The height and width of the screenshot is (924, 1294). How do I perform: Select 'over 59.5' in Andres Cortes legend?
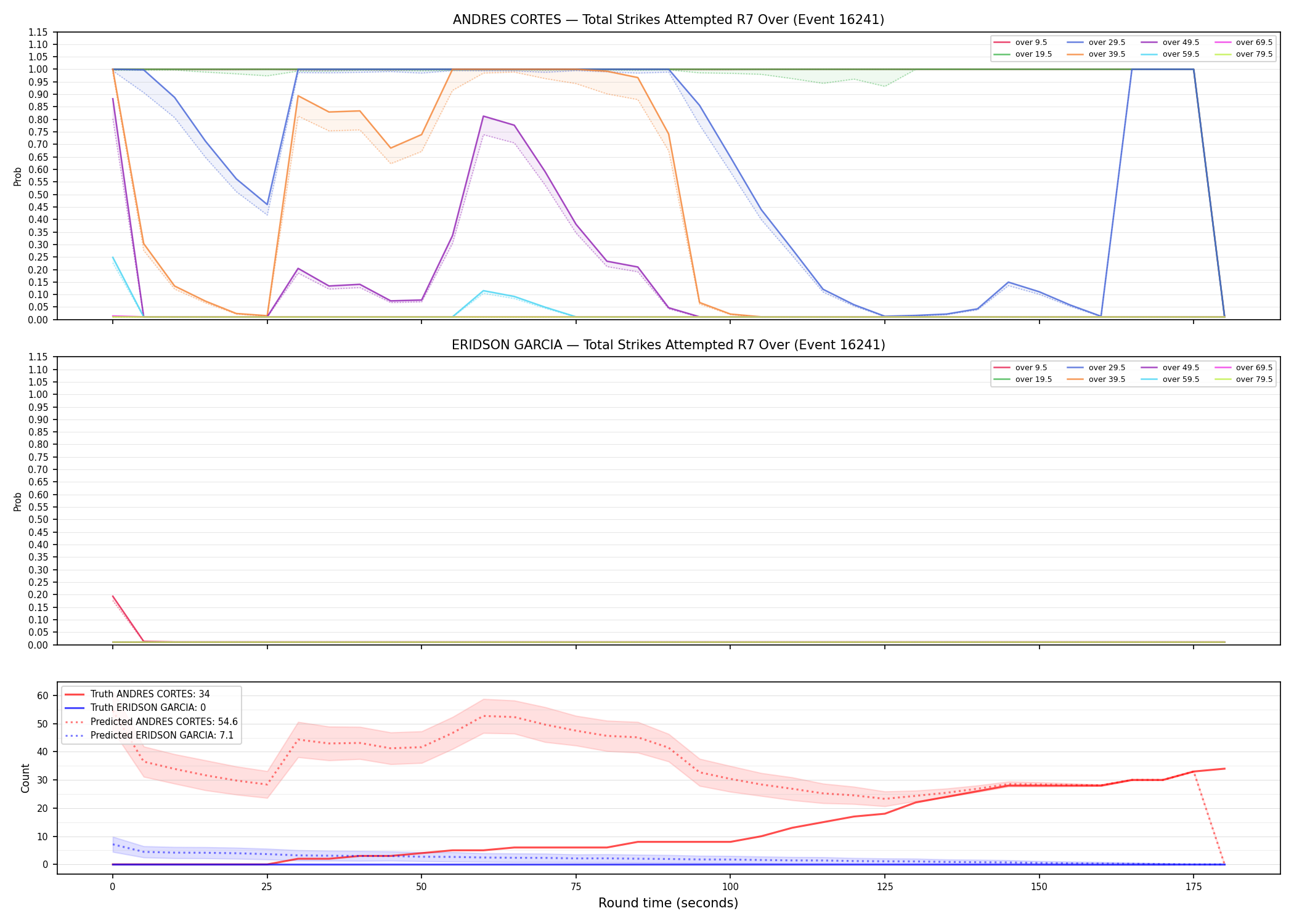pos(1181,54)
